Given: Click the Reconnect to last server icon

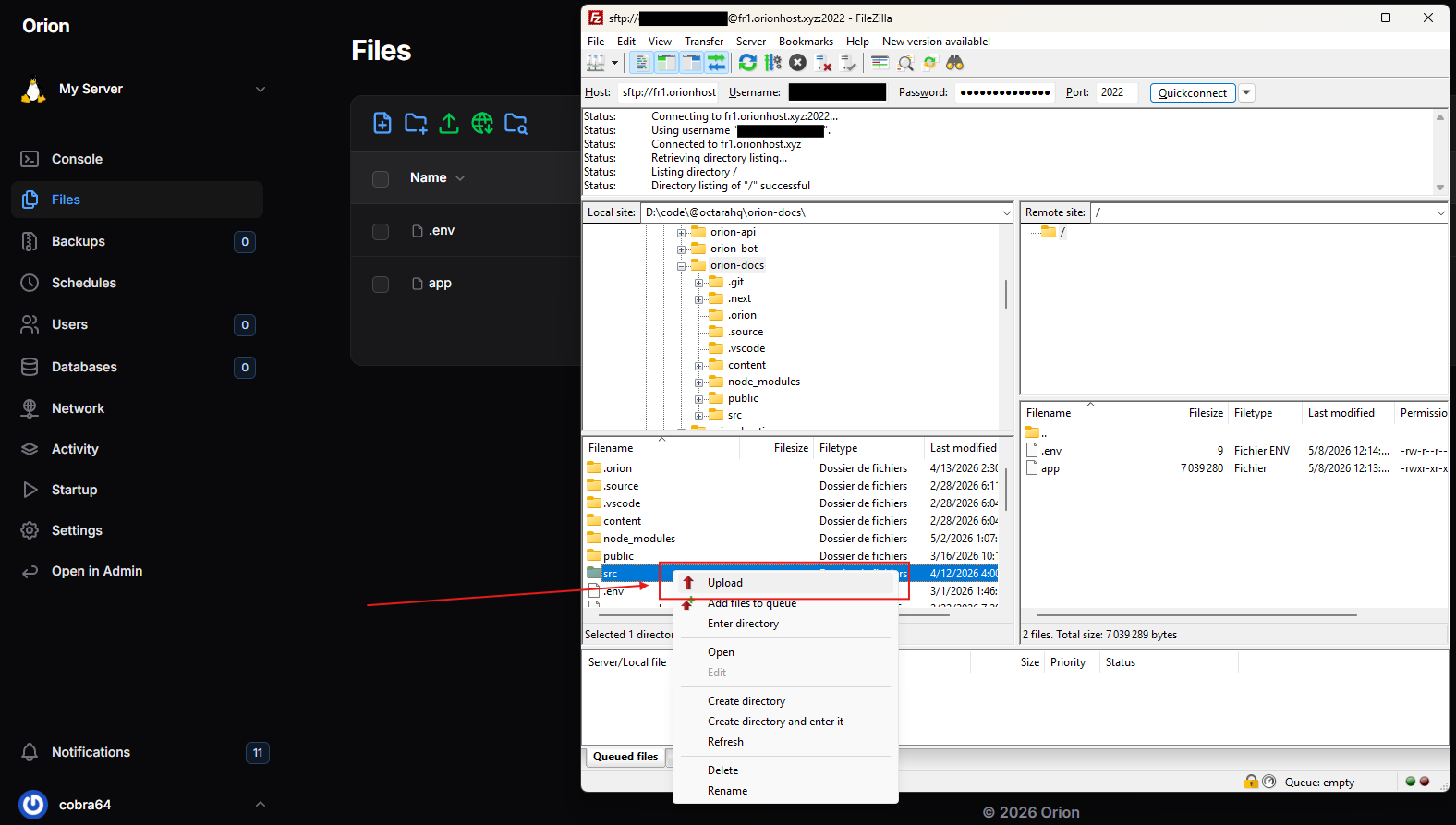Looking at the screenshot, I should pyautogui.click(x=848, y=63).
